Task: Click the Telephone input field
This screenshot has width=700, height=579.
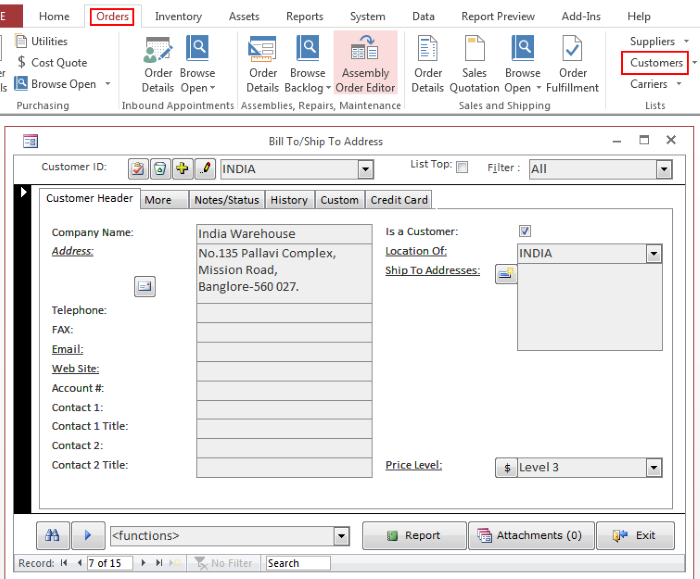Action: click(x=284, y=313)
